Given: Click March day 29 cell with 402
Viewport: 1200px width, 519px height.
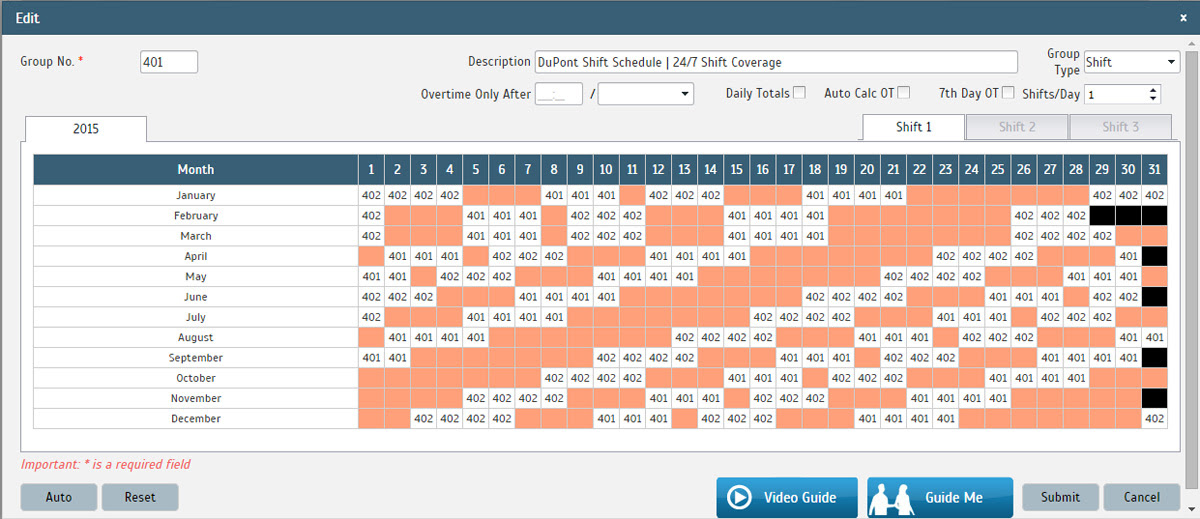Looking at the screenshot, I should [x=1102, y=236].
